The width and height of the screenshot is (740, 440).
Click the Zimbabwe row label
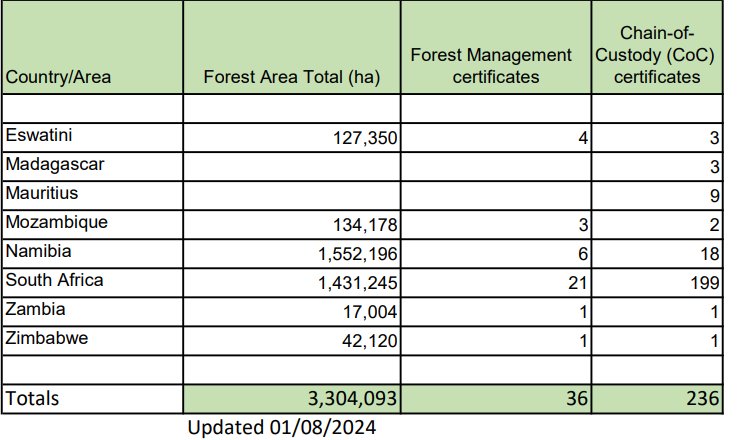[x=47, y=338]
